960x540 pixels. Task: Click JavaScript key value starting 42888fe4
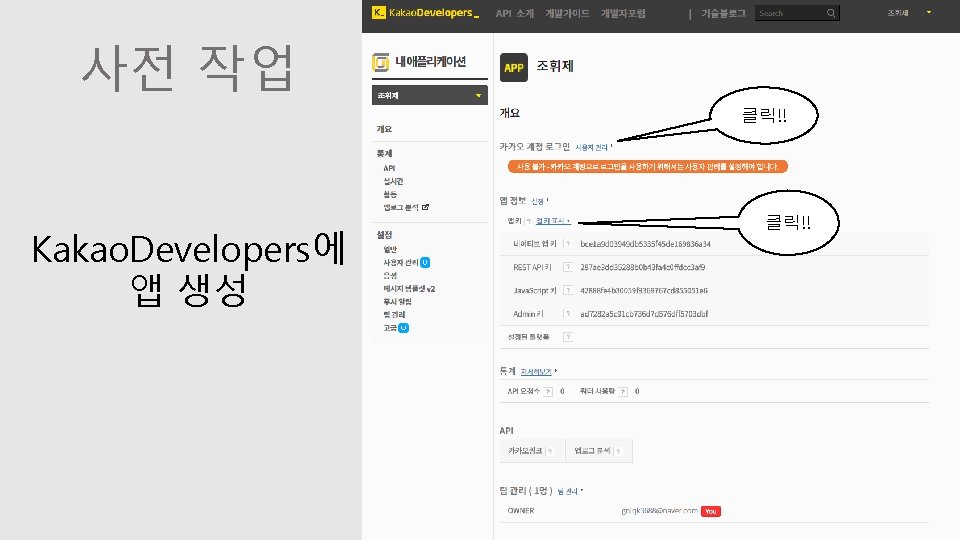point(644,290)
